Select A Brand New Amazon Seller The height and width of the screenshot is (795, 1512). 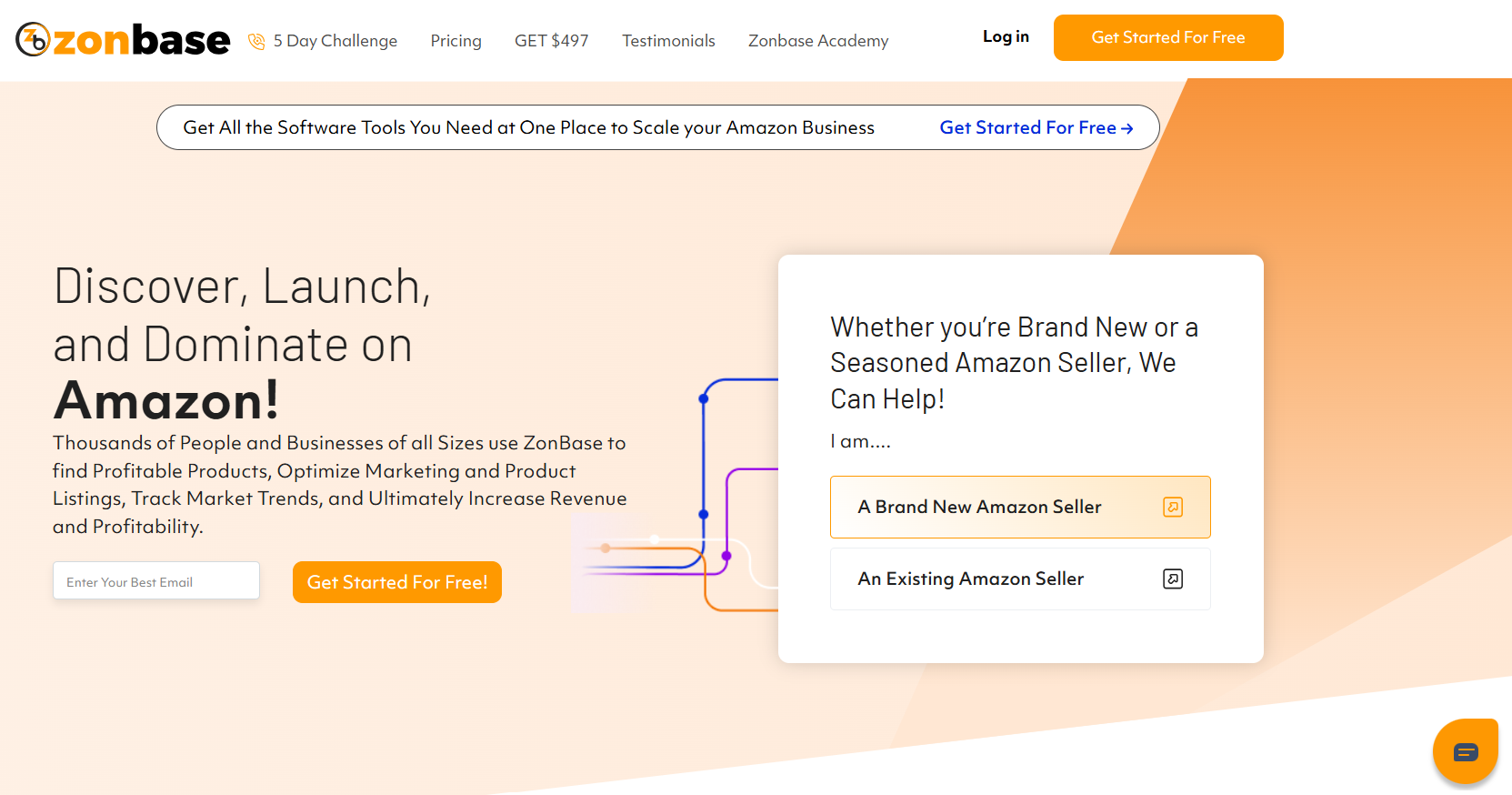point(1020,507)
